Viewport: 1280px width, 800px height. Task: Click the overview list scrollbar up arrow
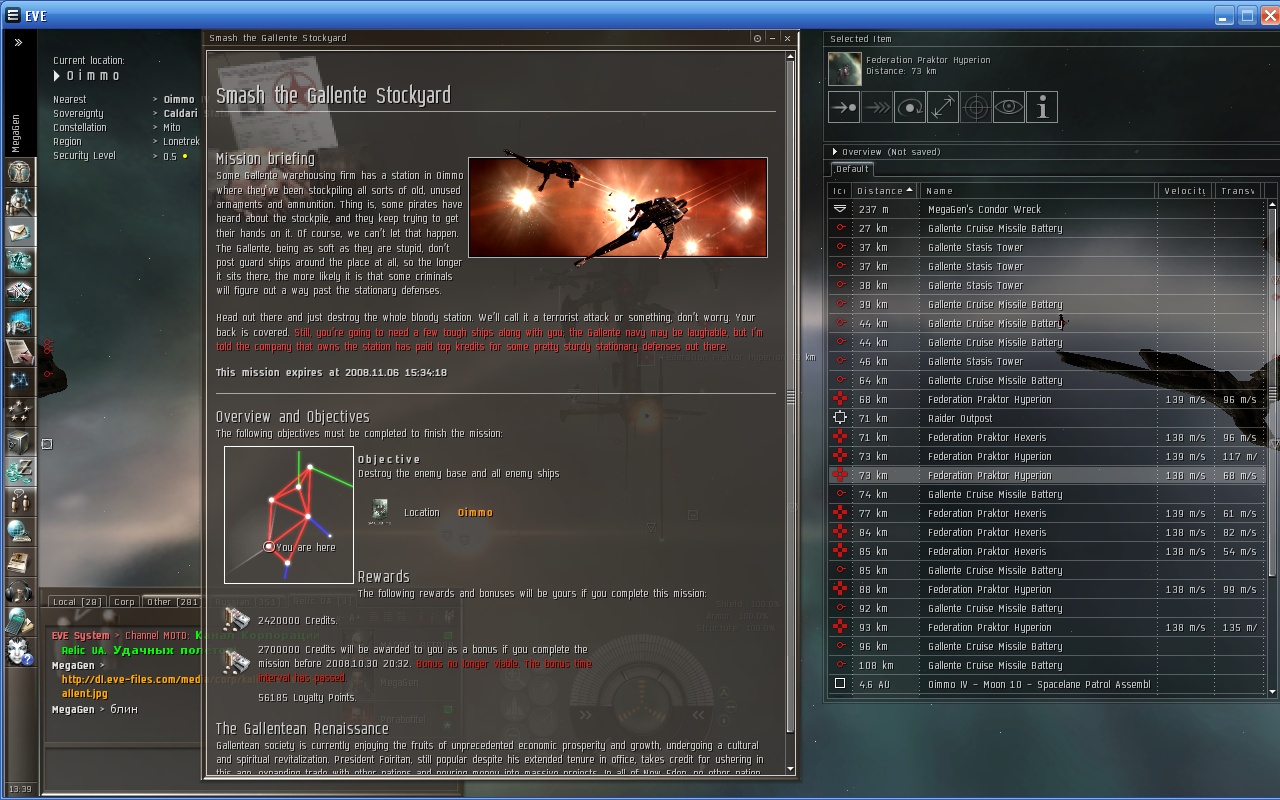coord(1272,204)
